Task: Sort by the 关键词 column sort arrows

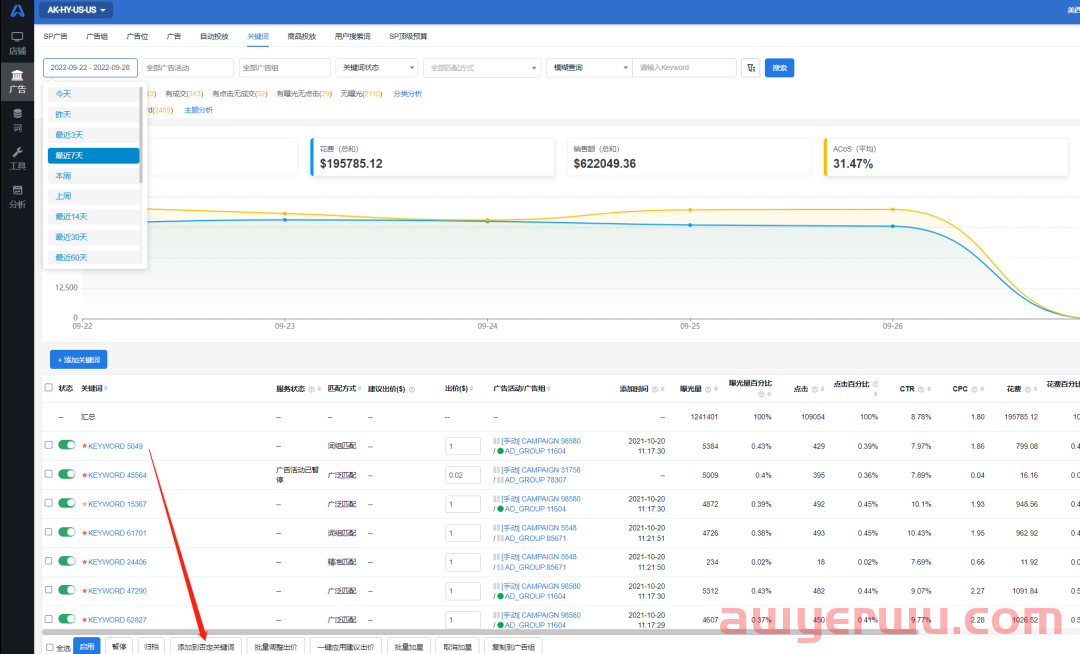Action: [106, 389]
